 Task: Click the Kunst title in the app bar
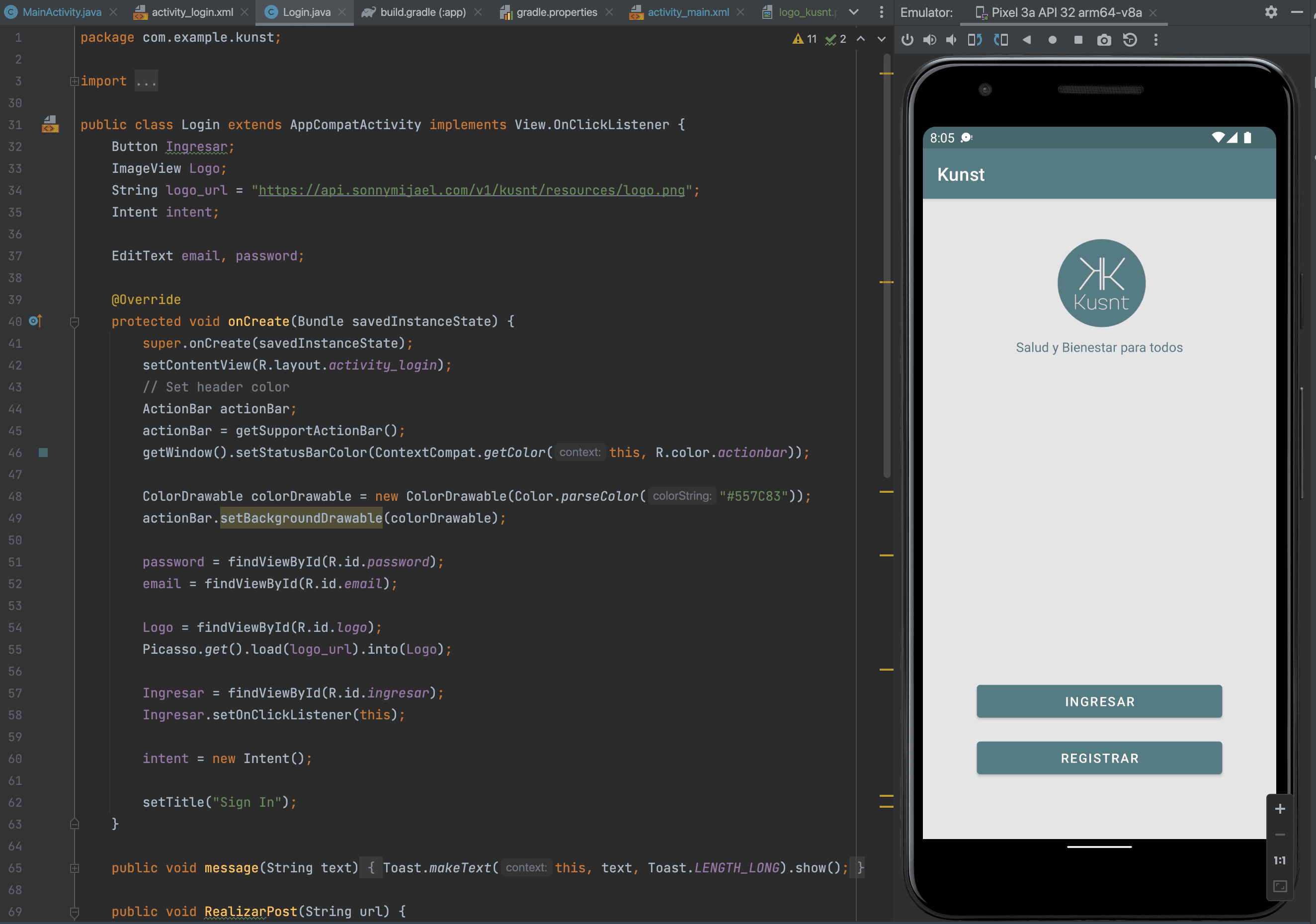coord(961,174)
